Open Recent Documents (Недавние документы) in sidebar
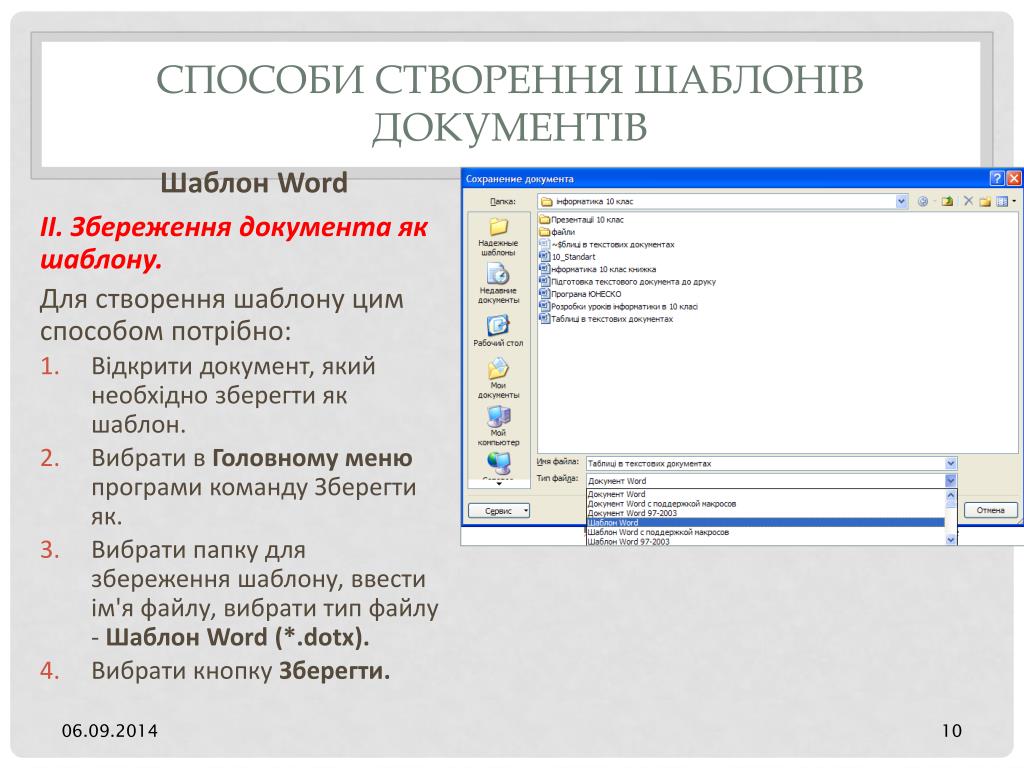This screenshot has height=768, width=1024. [x=498, y=283]
